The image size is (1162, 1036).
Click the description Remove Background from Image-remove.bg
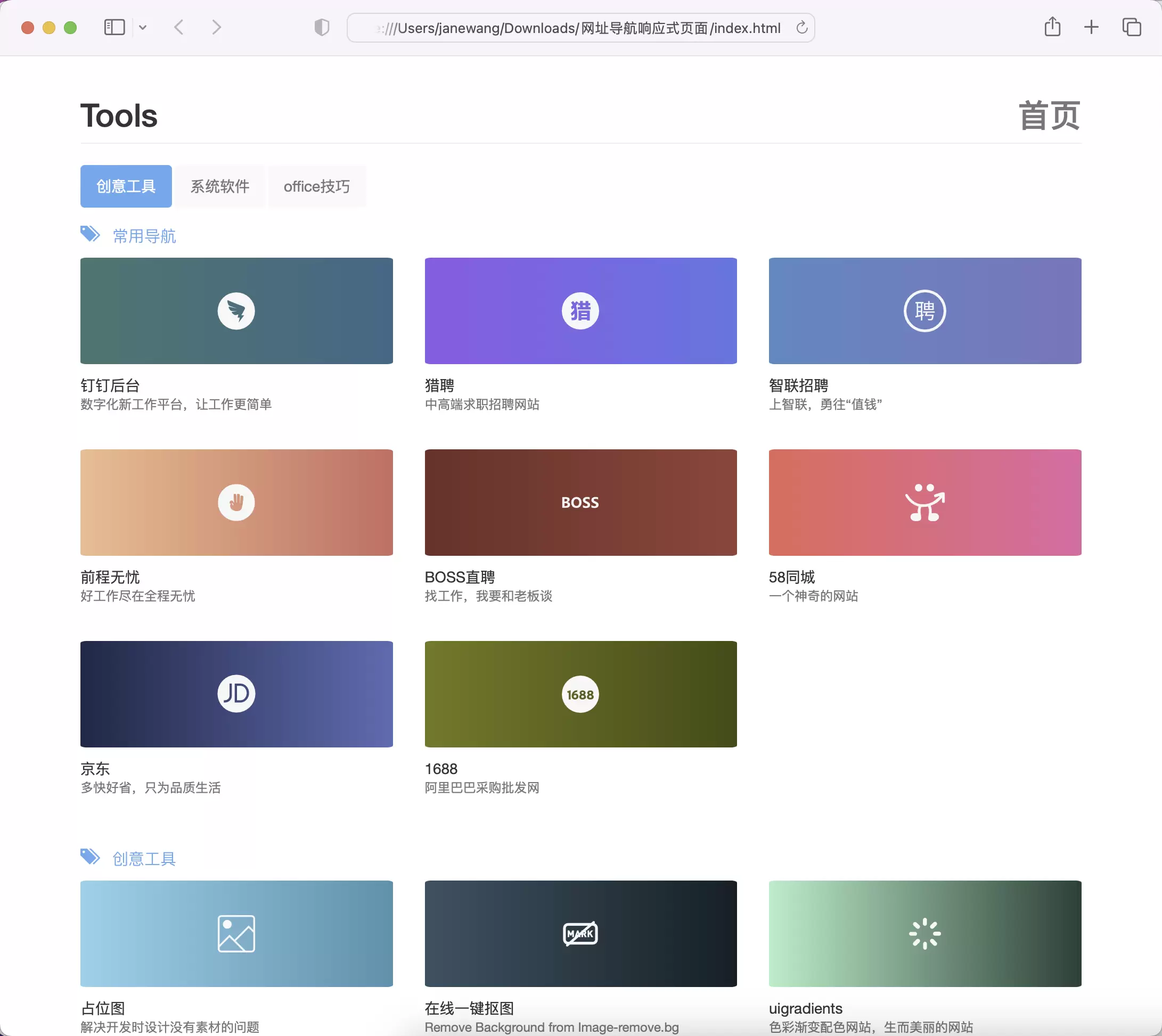point(551,1027)
